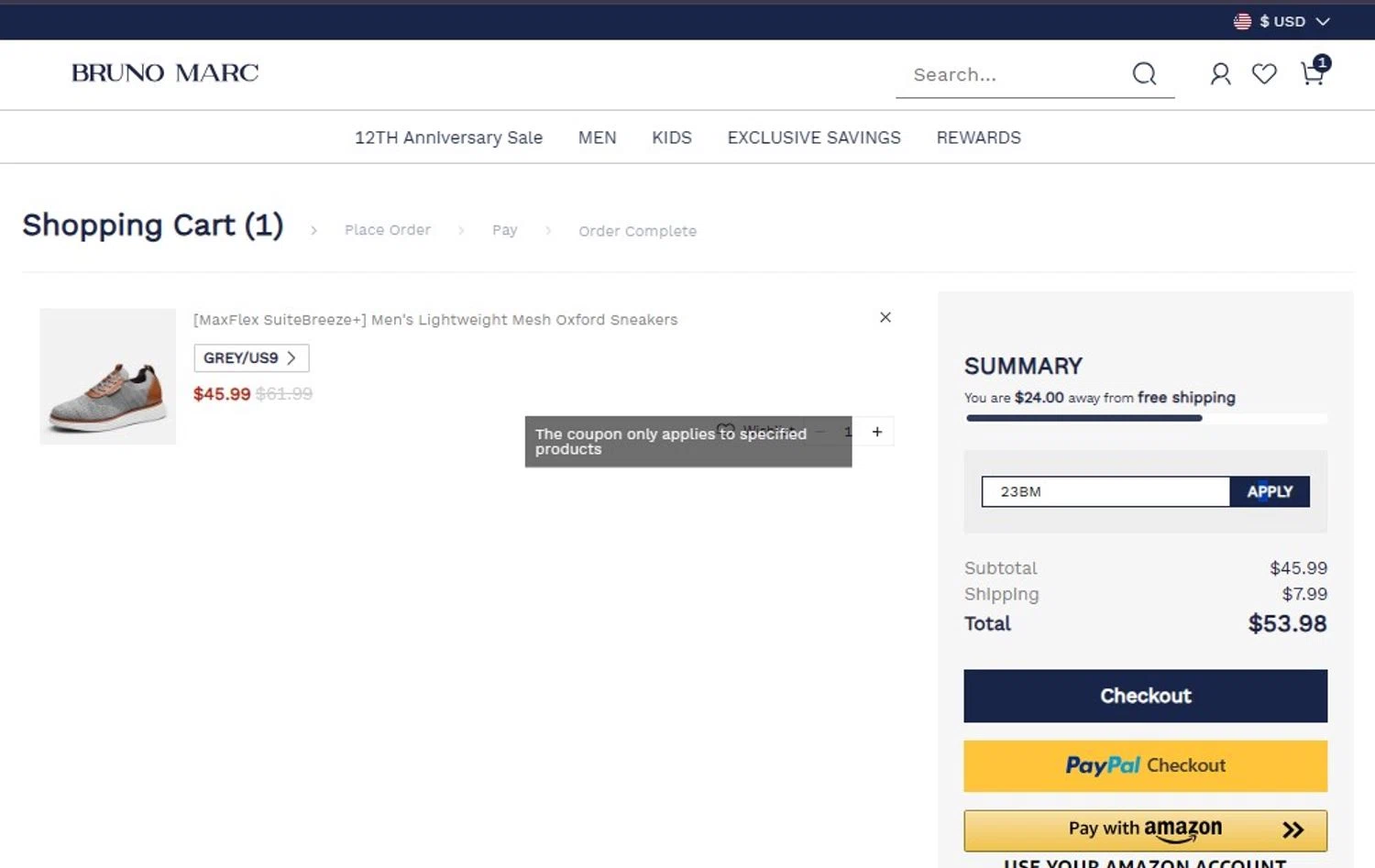
Task: Click the grey sneaker product thumbnail
Action: pyautogui.click(x=107, y=377)
